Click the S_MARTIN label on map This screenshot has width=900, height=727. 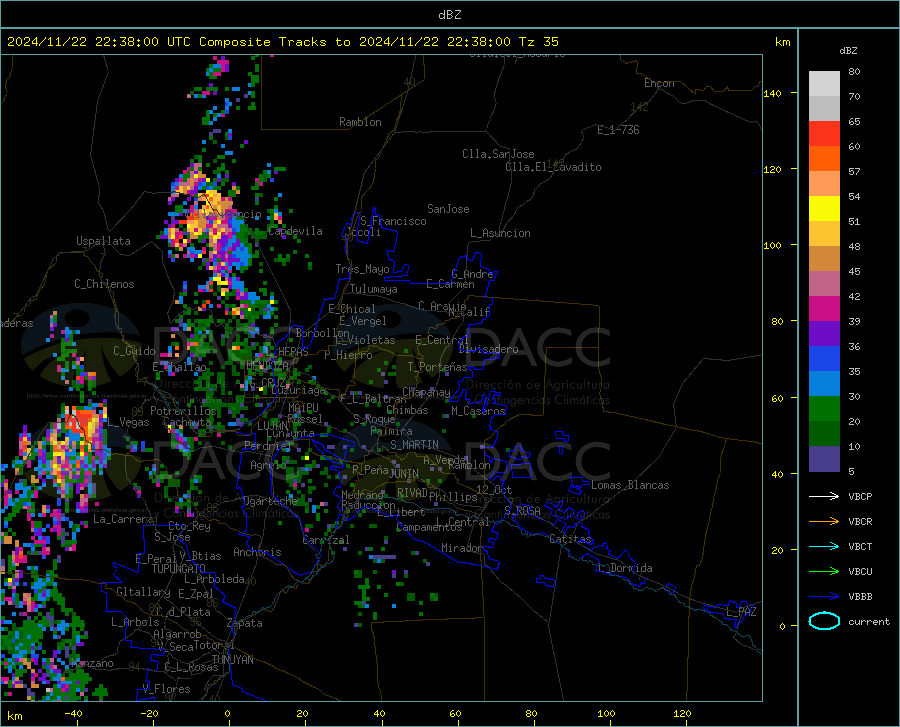tap(414, 445)
